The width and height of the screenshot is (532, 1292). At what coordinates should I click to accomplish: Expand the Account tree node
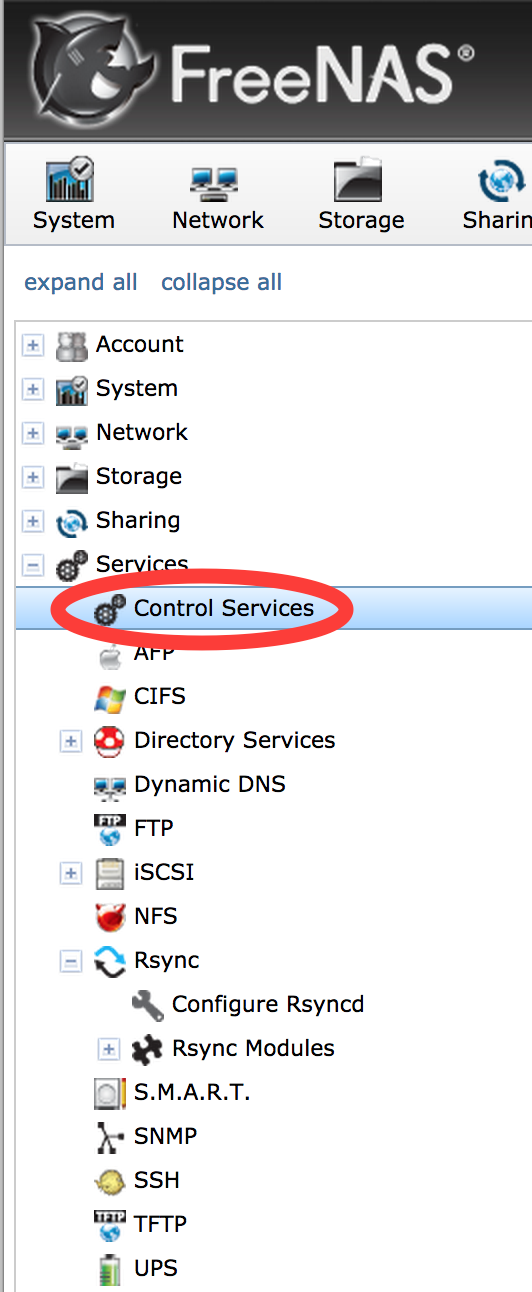click(34, 345)
